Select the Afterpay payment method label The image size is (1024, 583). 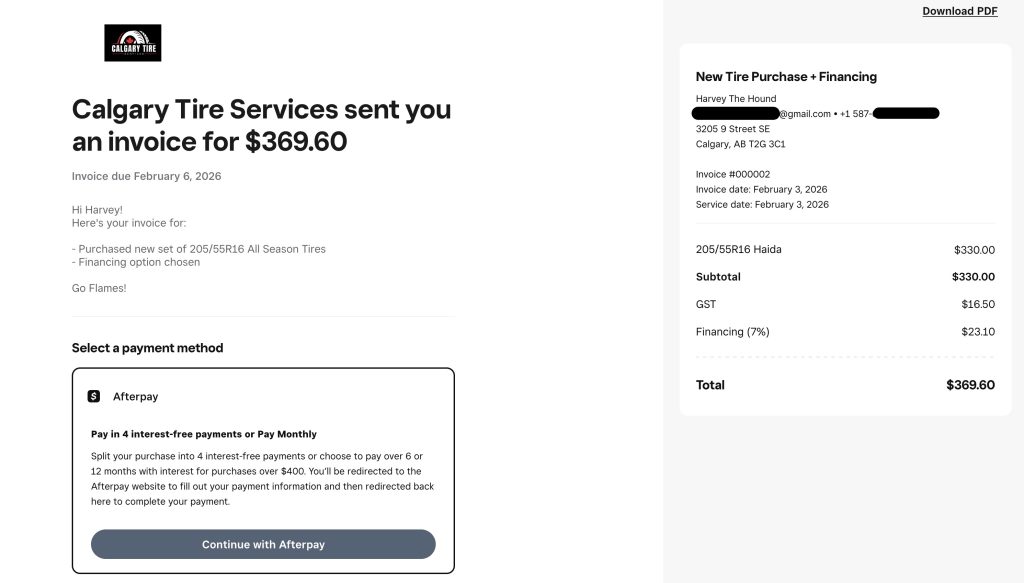click(x=135, y=397)
